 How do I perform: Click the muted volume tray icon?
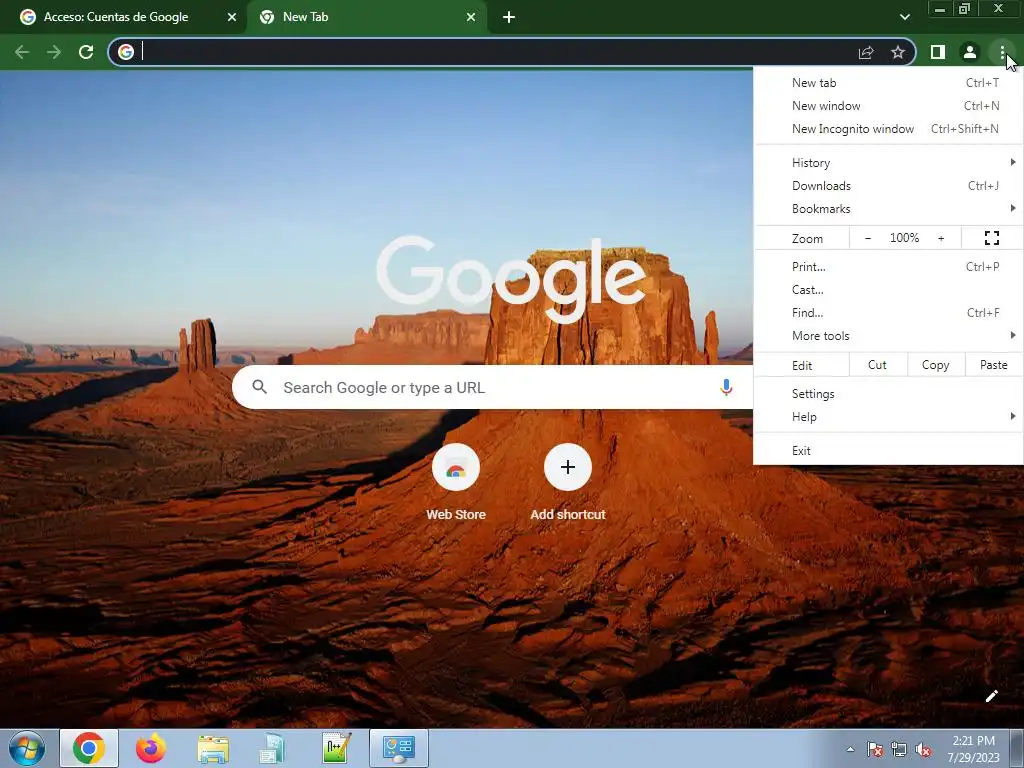tap(923, 749)
